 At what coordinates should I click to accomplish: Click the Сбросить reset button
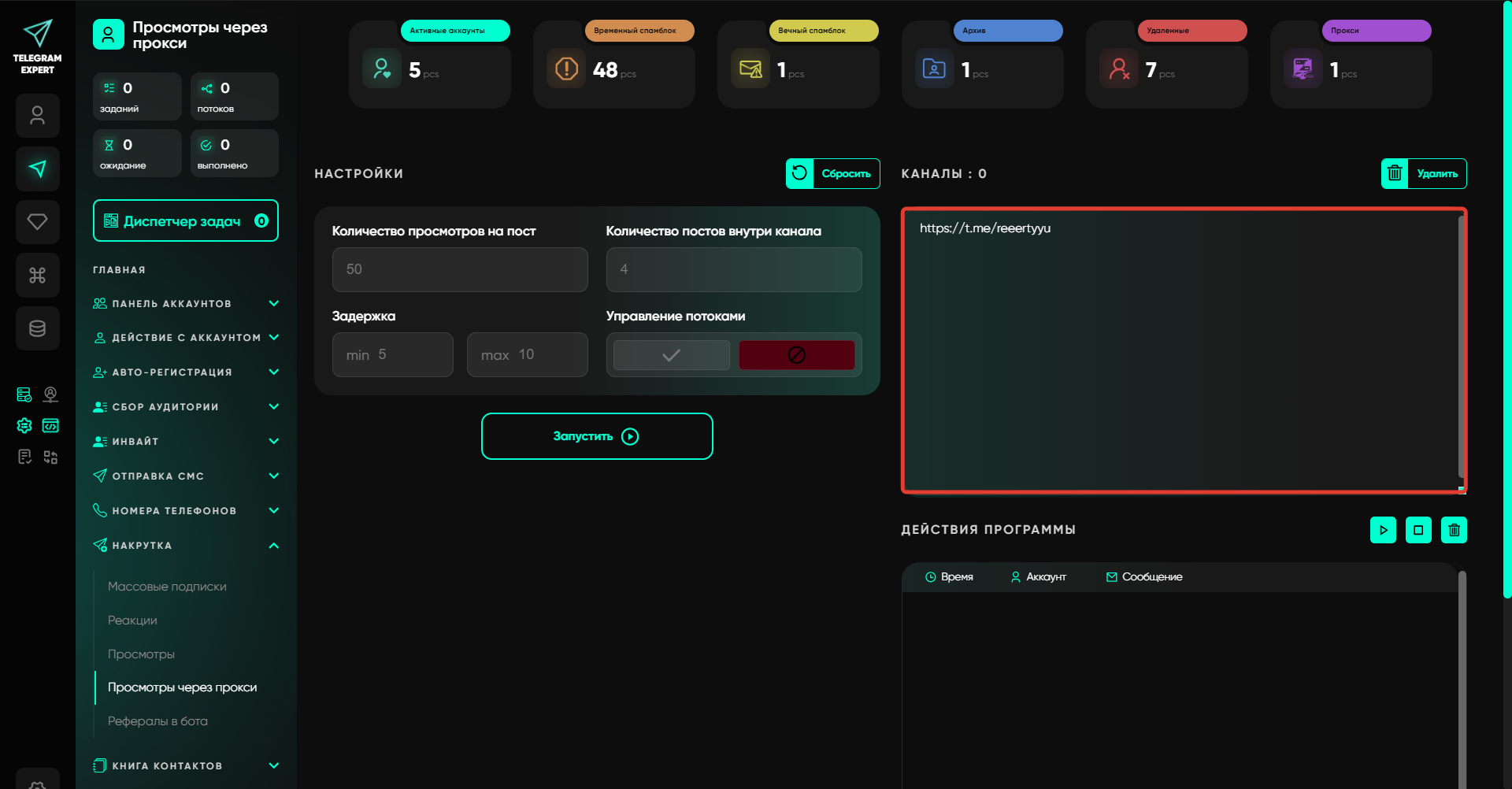[x=832, y=174]
